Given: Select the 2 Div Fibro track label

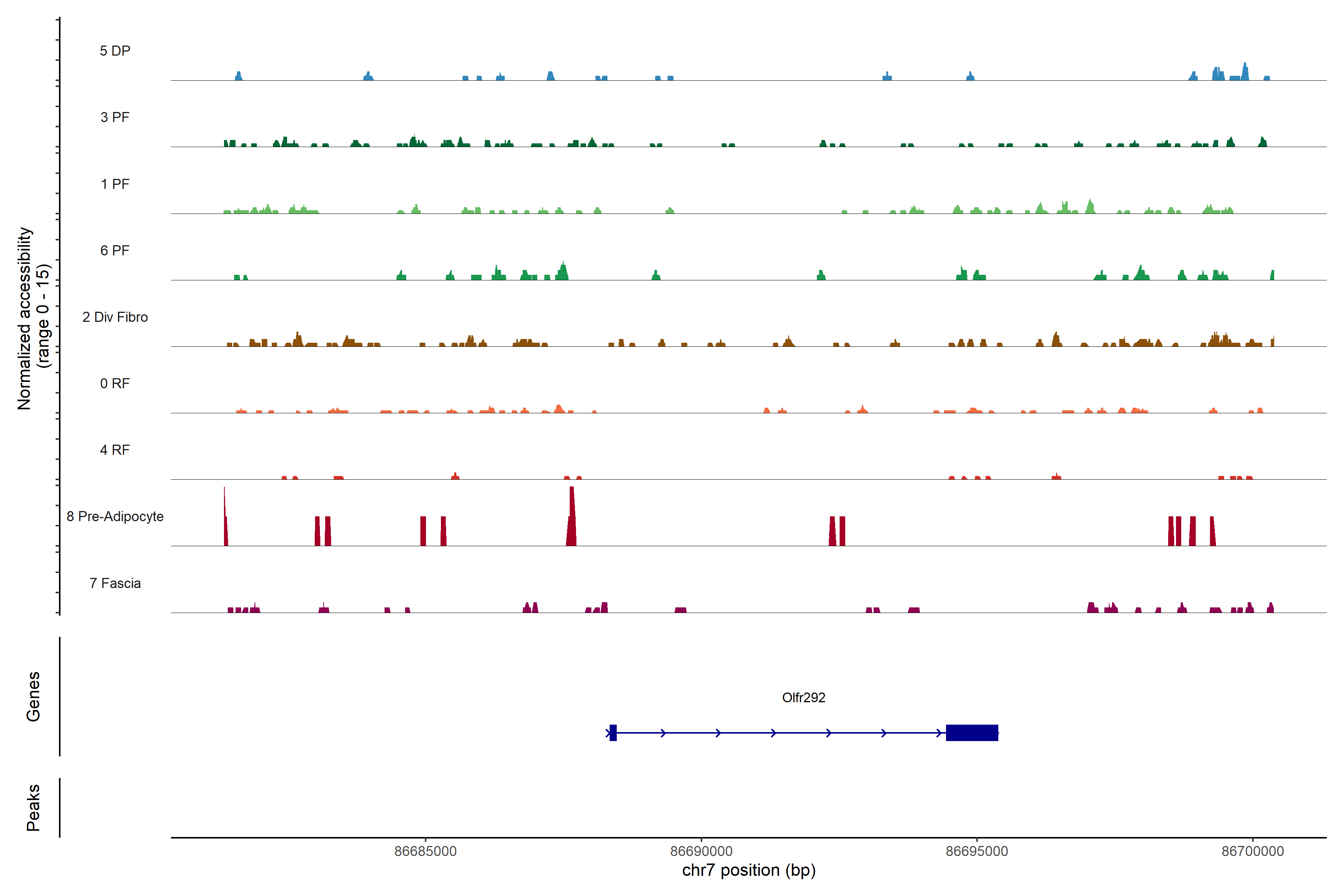Looking at the screenshot, I should [x=115, y=317].
